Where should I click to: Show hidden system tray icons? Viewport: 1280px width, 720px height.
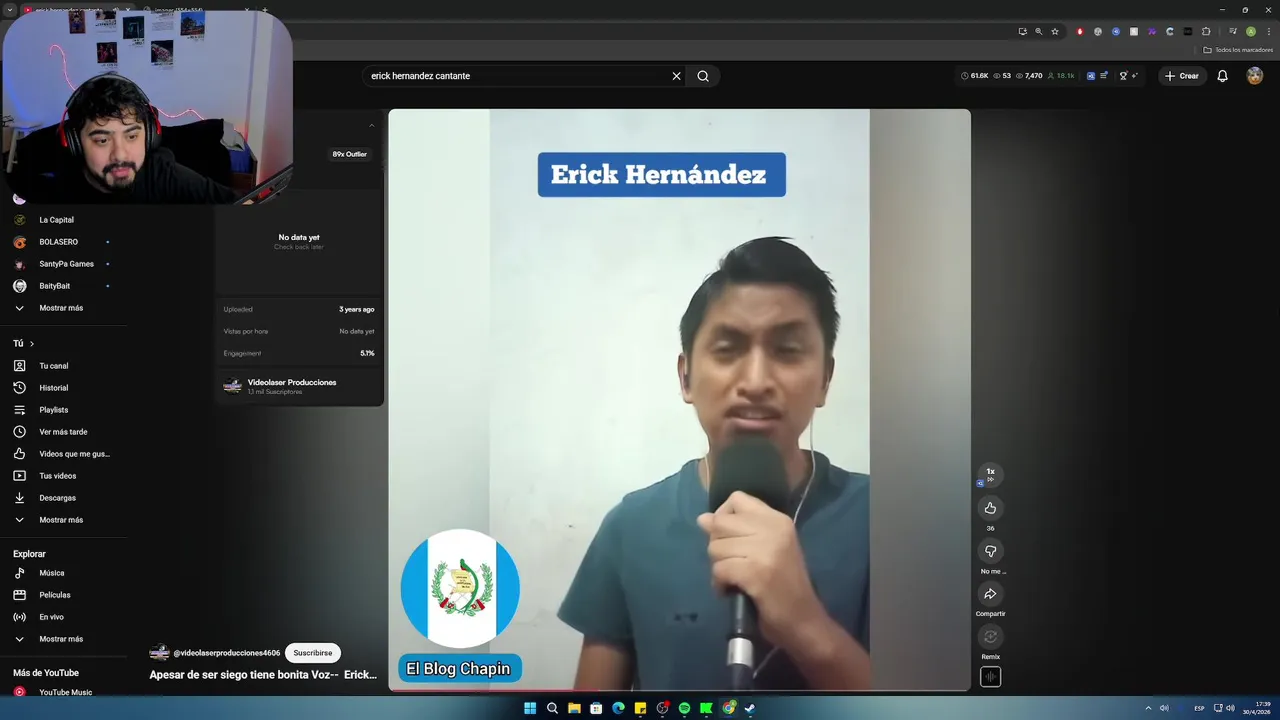[1148, 708]
